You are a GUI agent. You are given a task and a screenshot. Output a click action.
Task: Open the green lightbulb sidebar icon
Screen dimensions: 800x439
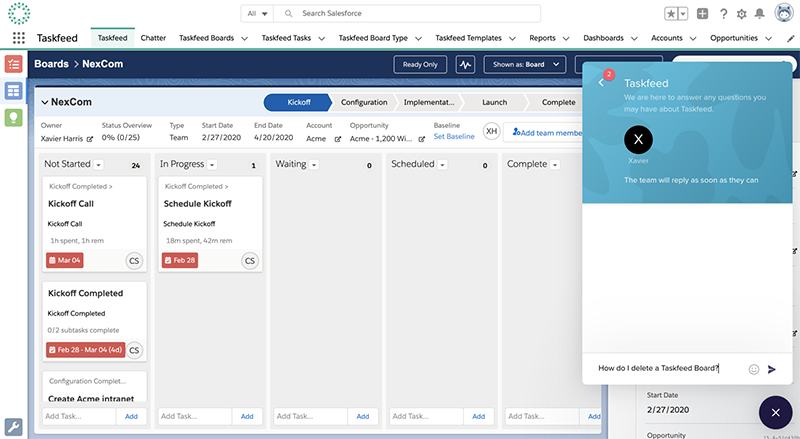(x=14, y=118)
